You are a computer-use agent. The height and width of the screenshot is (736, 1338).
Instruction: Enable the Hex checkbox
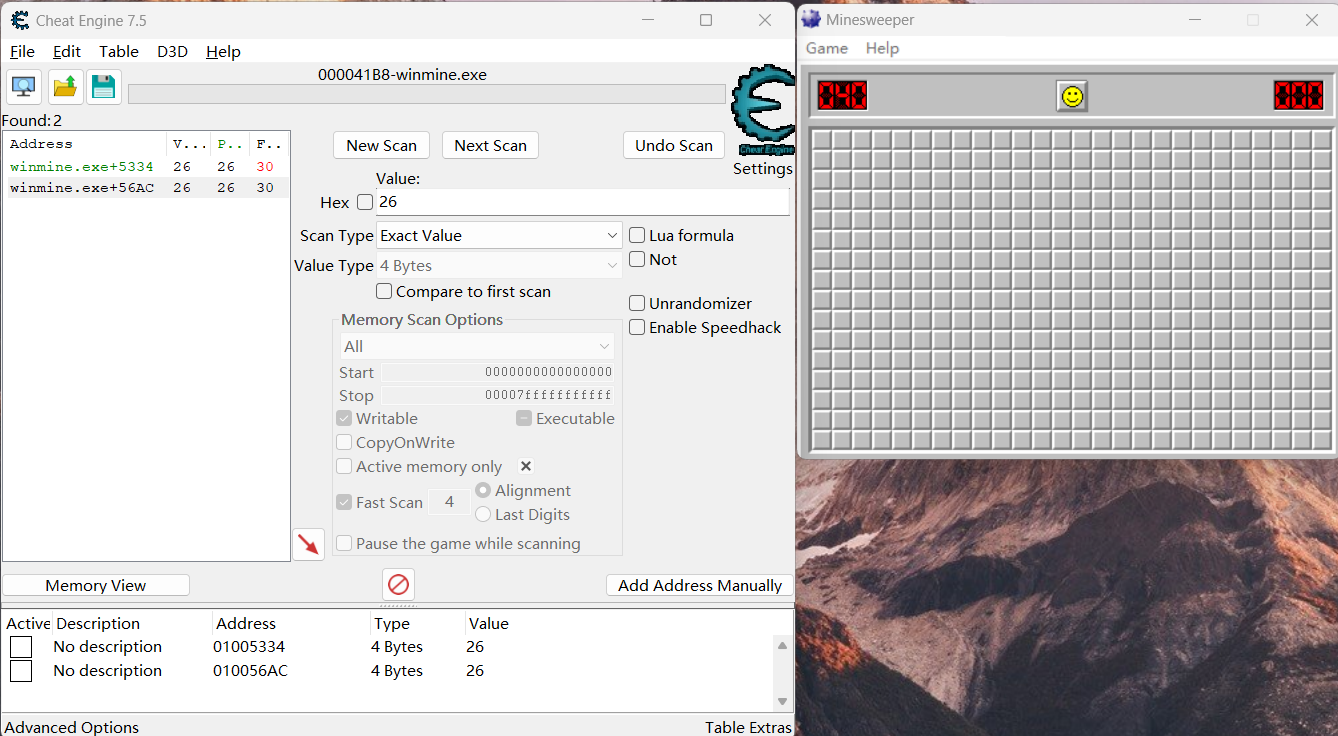click(365, 202)
